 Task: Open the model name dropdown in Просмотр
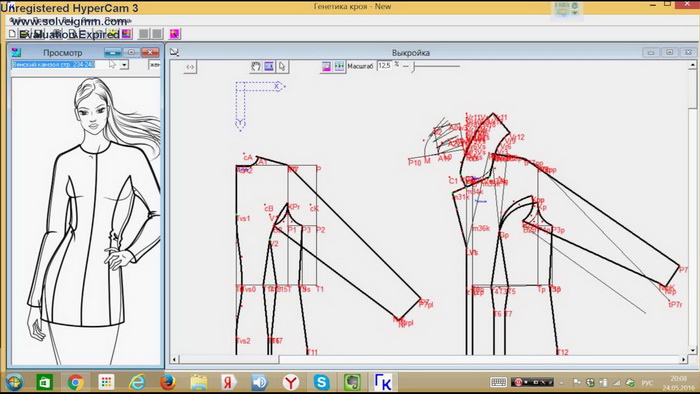[x=124, y=65]
